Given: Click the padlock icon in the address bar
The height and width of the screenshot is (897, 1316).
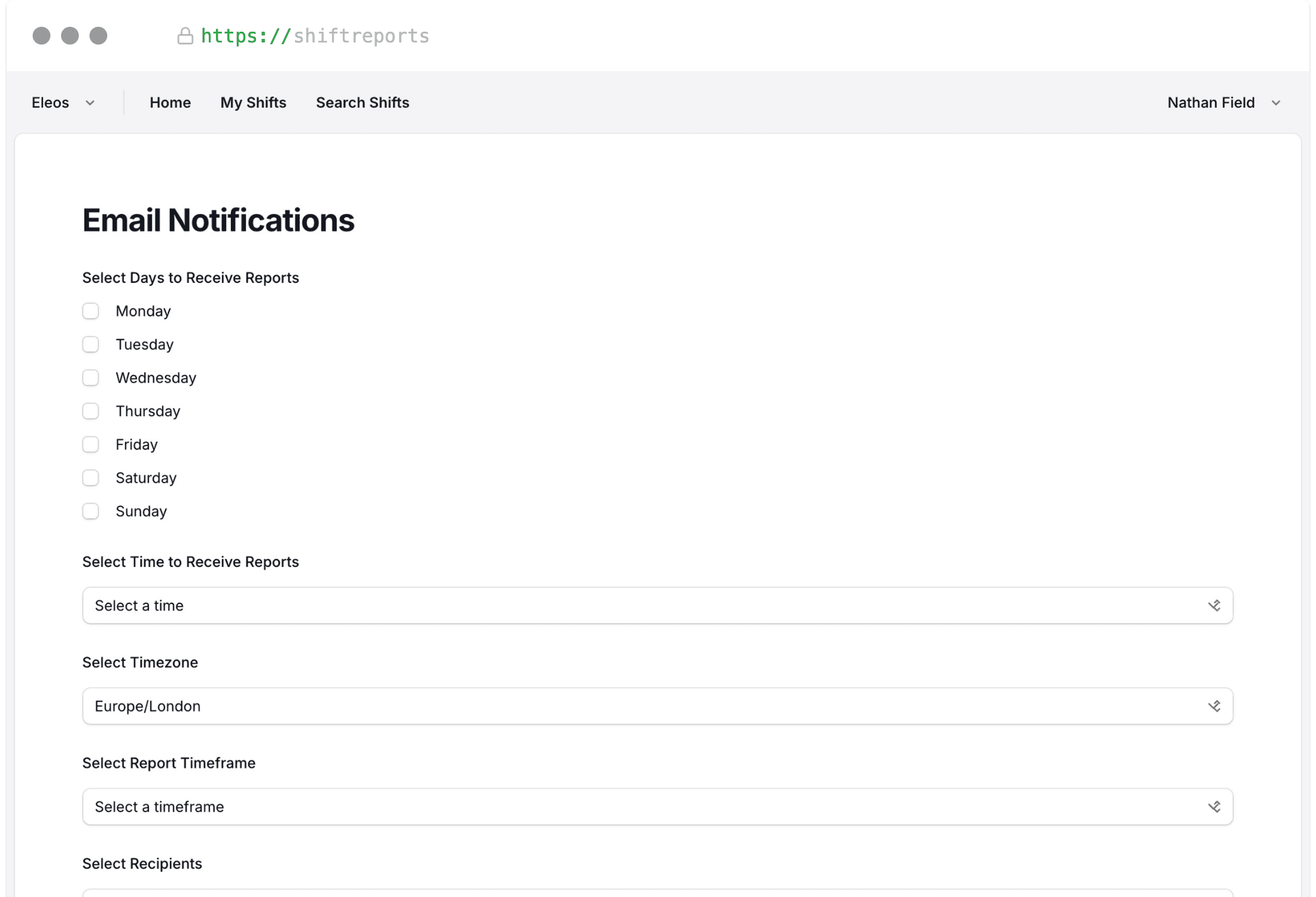Looking at the screenshot, I should click(x=185, y=36).
